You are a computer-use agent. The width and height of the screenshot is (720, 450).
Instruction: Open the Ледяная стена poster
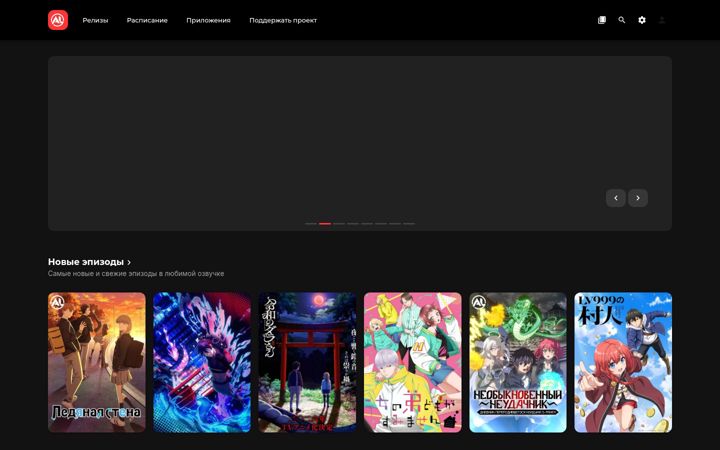pos(97,362)
